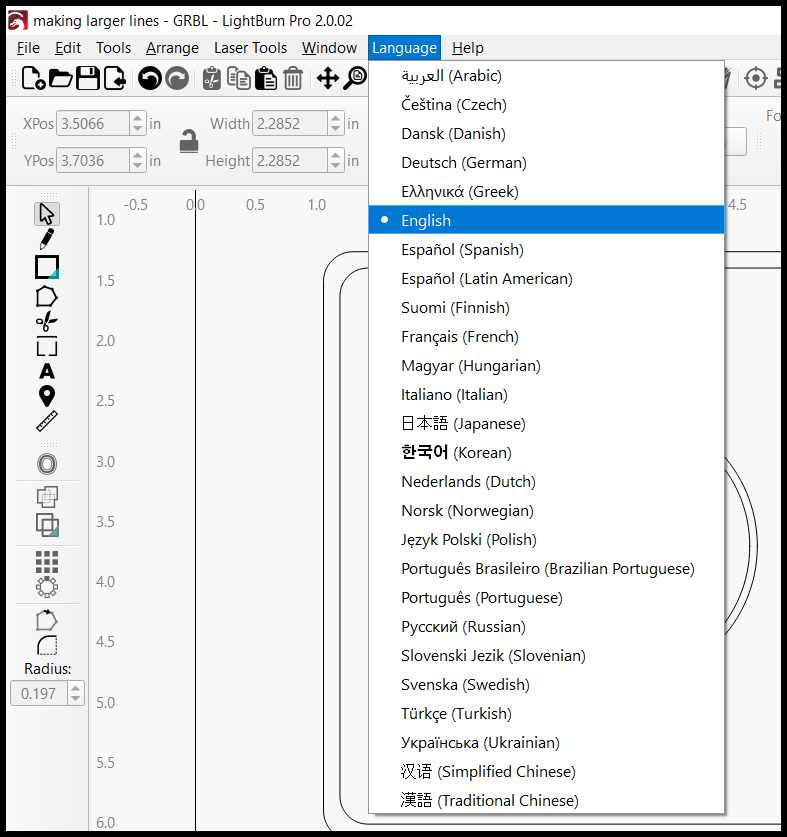The height and width of the screenshot is (837, 787).
Task: Click into the YPos input field
Action: coord(92,160)
